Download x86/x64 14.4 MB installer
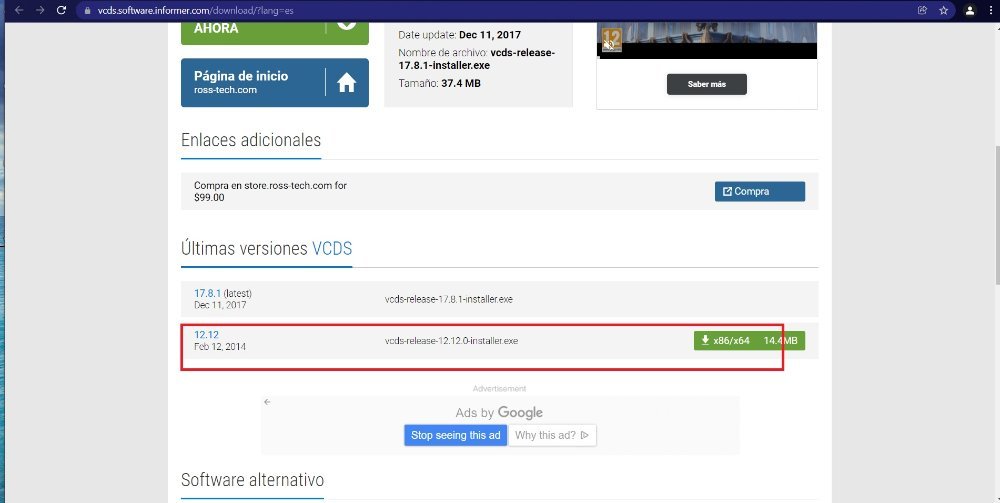 point(749,341)
